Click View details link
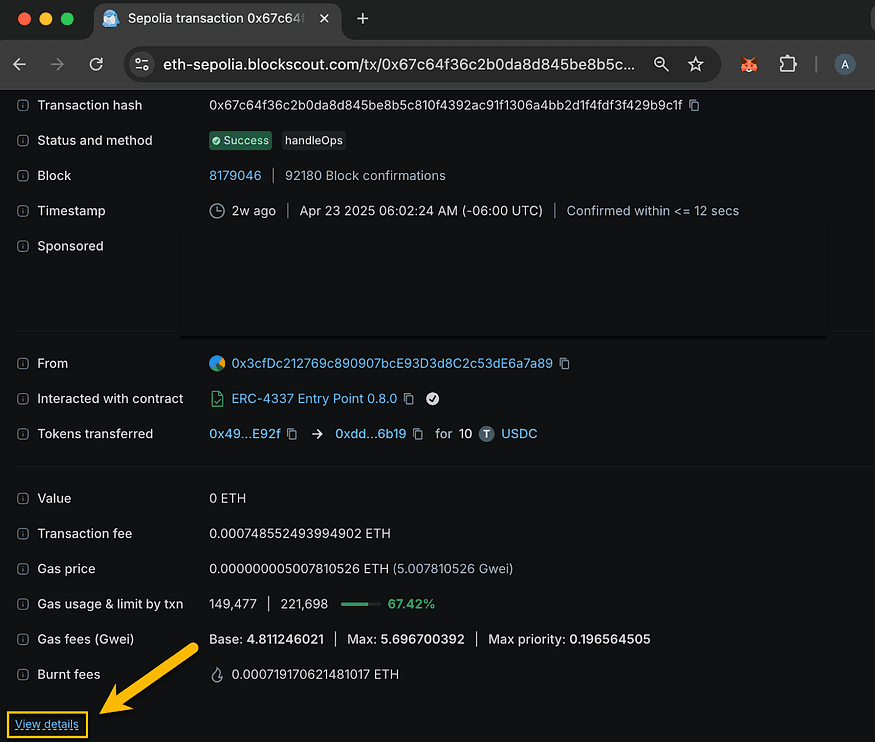Viewport: 875px width, 742px height. coord(47,725)
